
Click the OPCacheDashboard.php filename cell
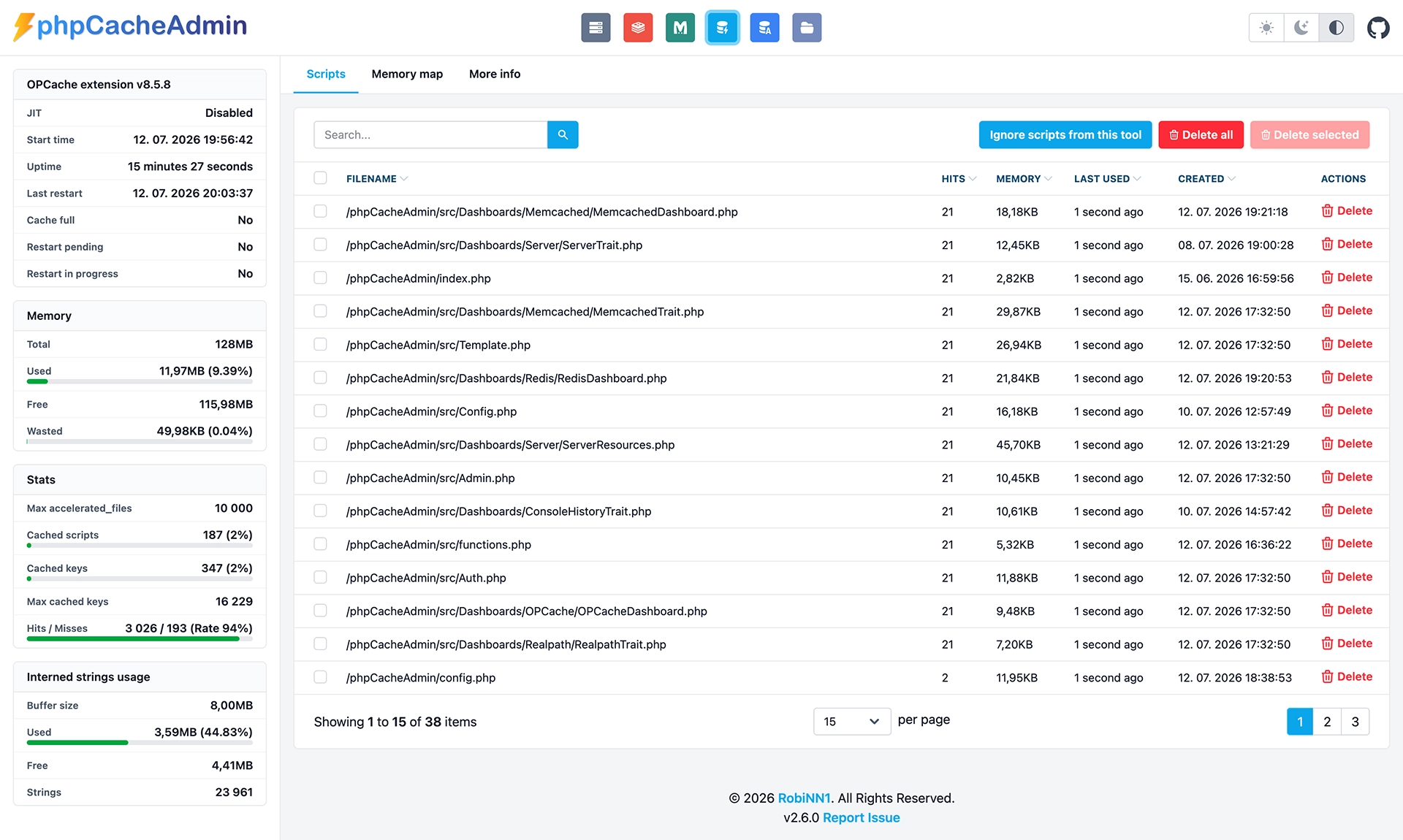point(526,611)
